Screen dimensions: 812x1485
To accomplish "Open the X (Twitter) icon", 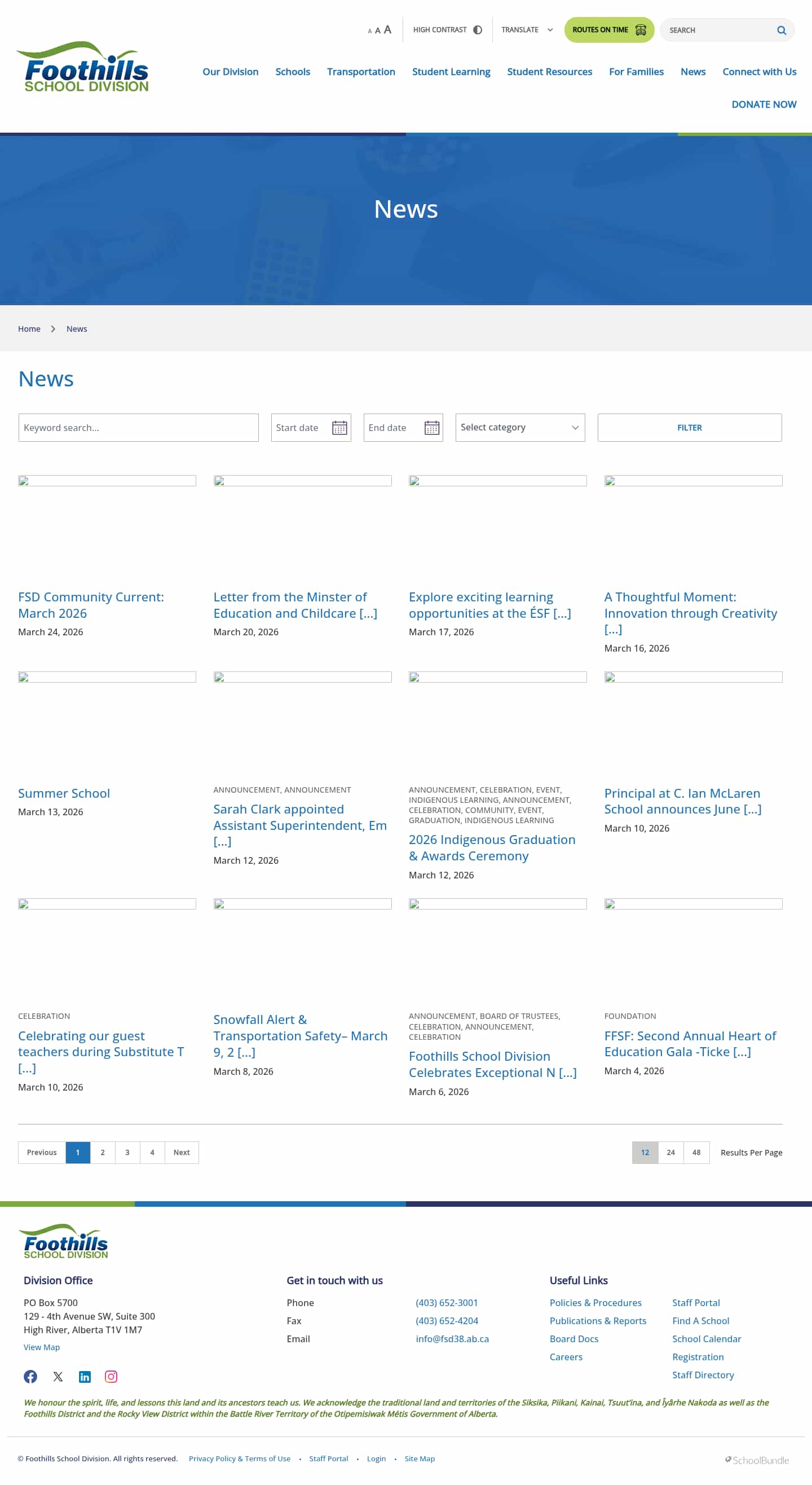I will coord(58,1376).
